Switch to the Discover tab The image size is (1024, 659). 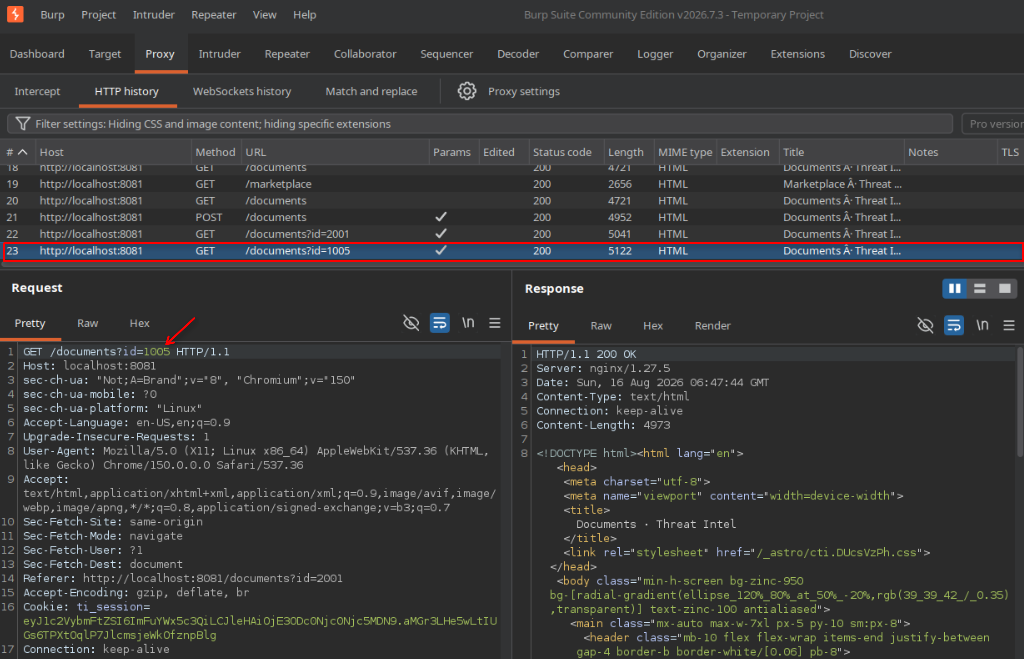click(x=870, y=54)
